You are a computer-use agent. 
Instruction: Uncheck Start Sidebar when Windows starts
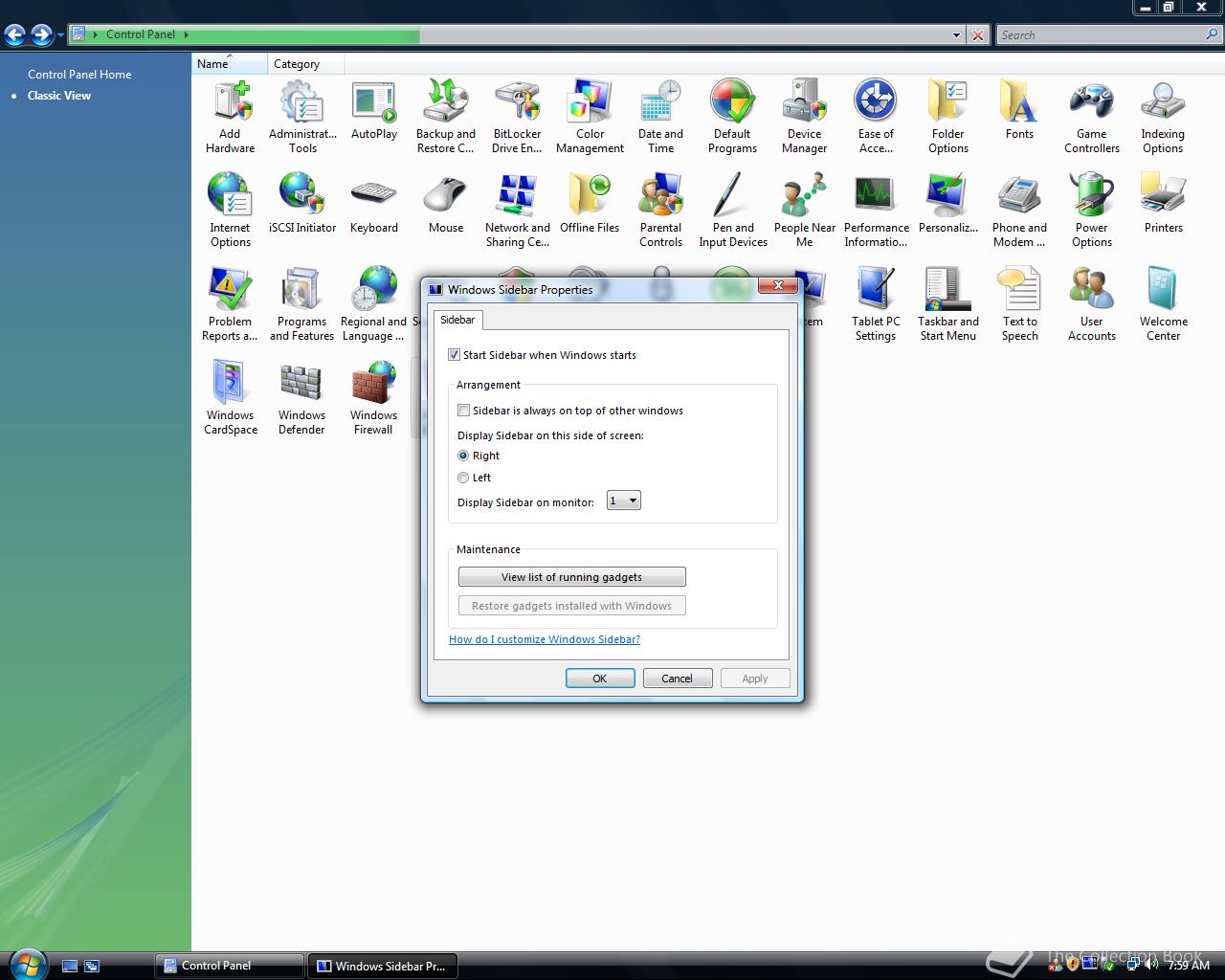tap(454, 355)
